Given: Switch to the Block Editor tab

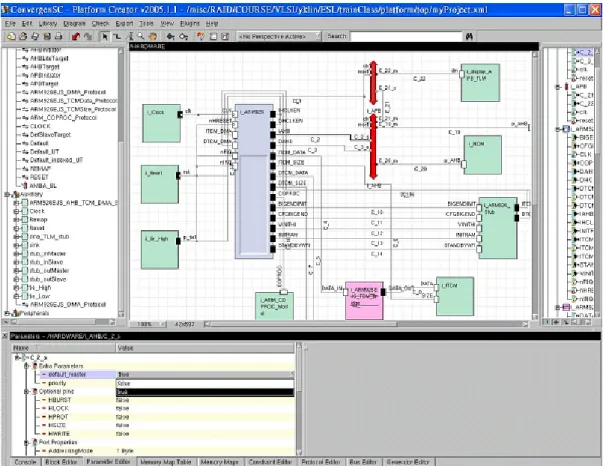Looking at the screenshot, I should (61, 462).
